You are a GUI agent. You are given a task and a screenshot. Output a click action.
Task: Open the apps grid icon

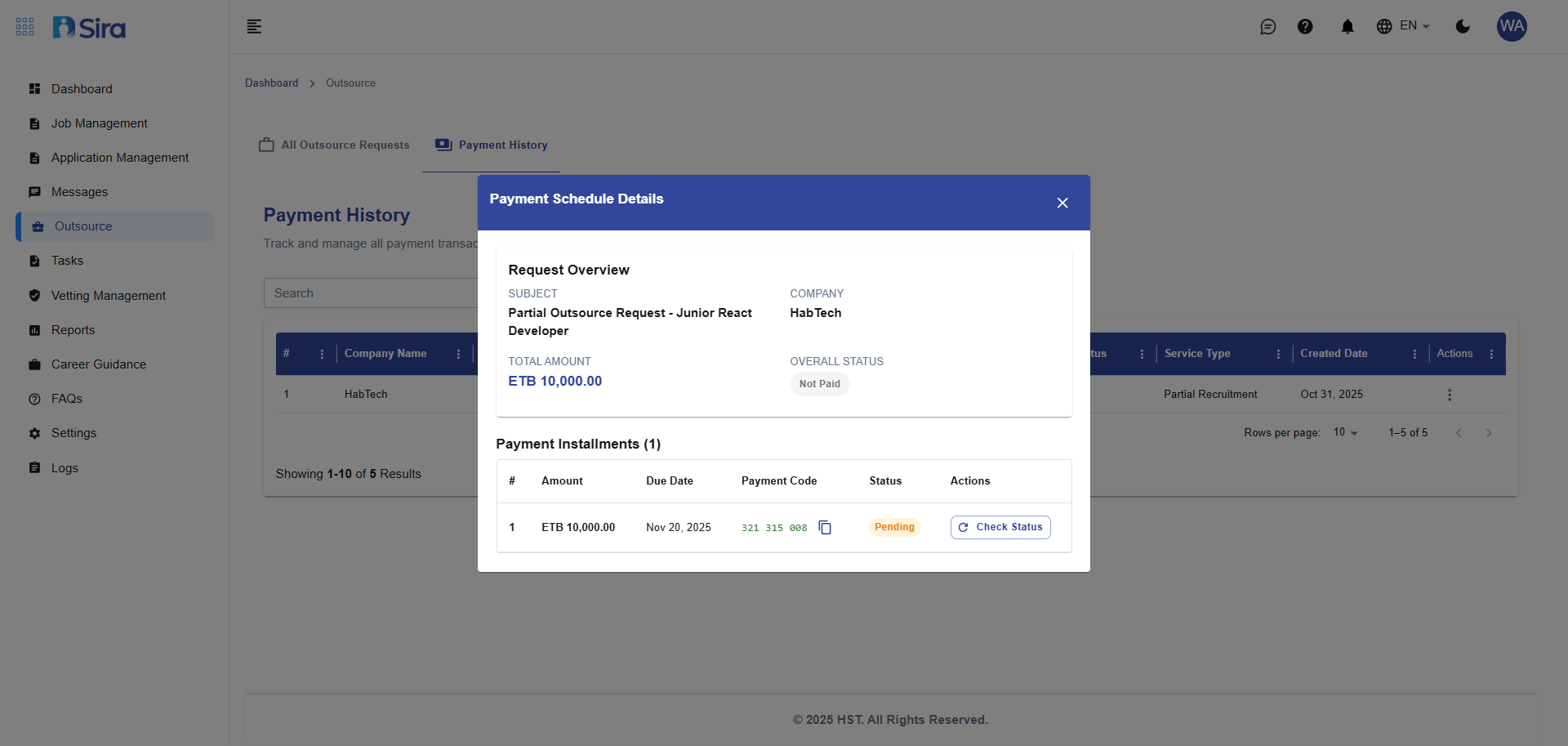pyautogui.click(x=25, y=27)
